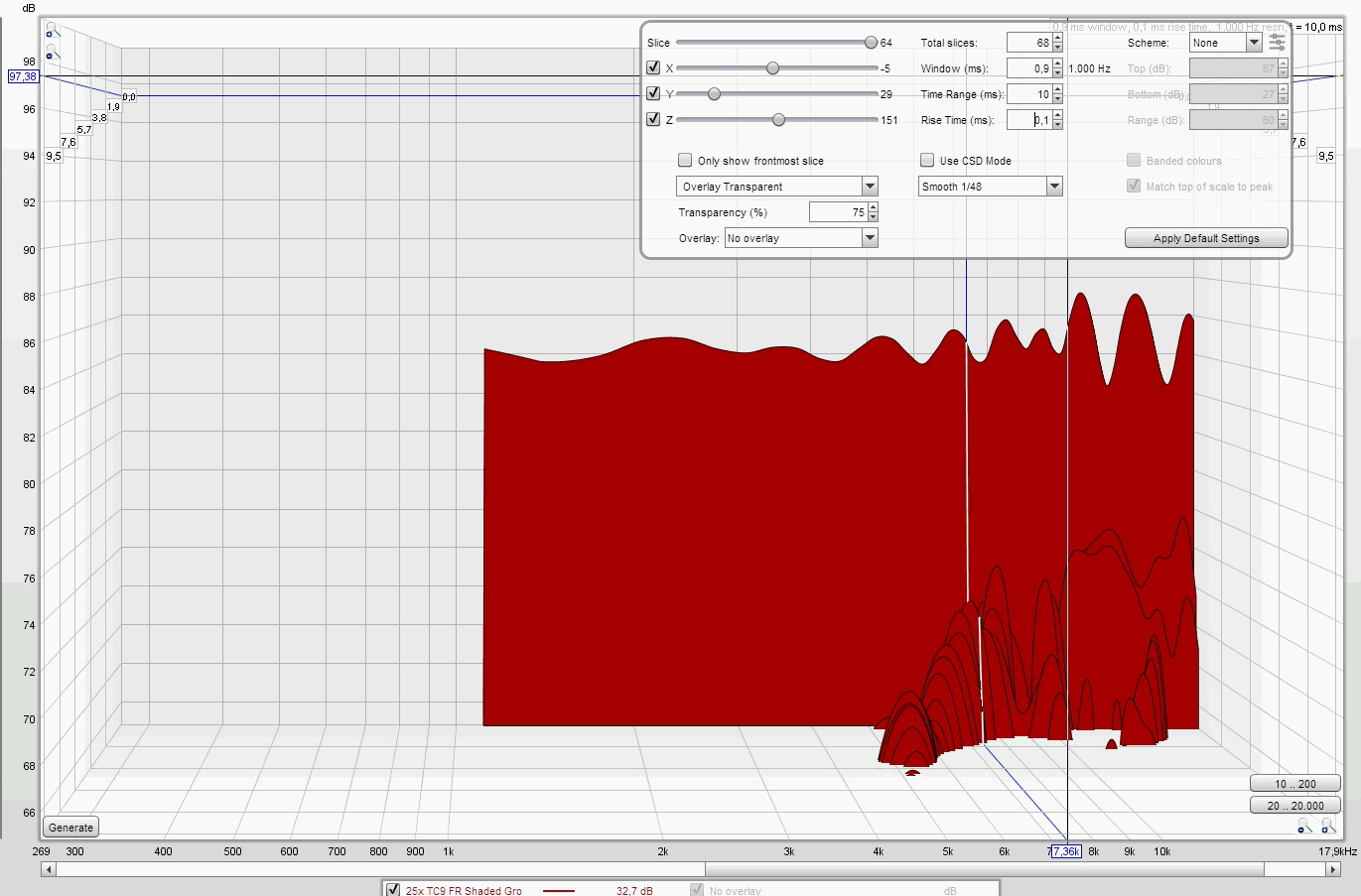The height and width of the screenshot is (896, 1361).
Task: Click the 1.000 Hz resolution label
Action: (x=1089, y=68)
